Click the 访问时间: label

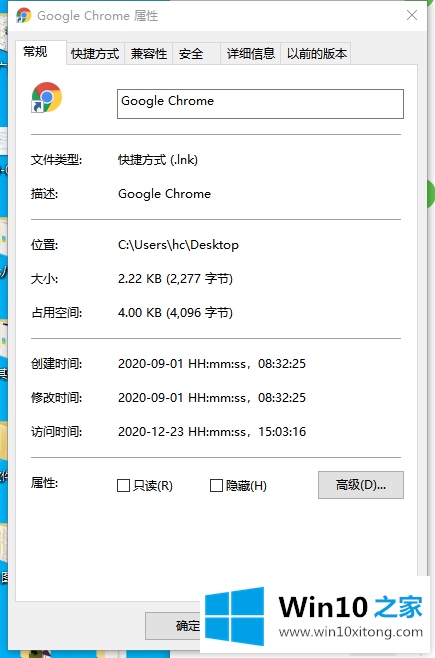click(56, 431)
